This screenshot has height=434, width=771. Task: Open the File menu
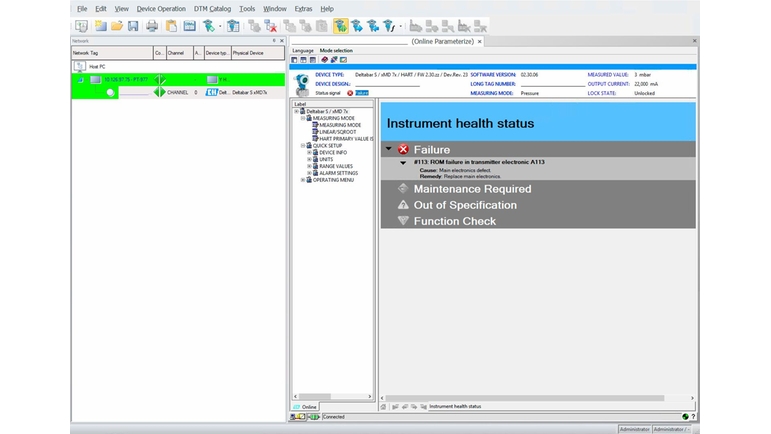82,9
